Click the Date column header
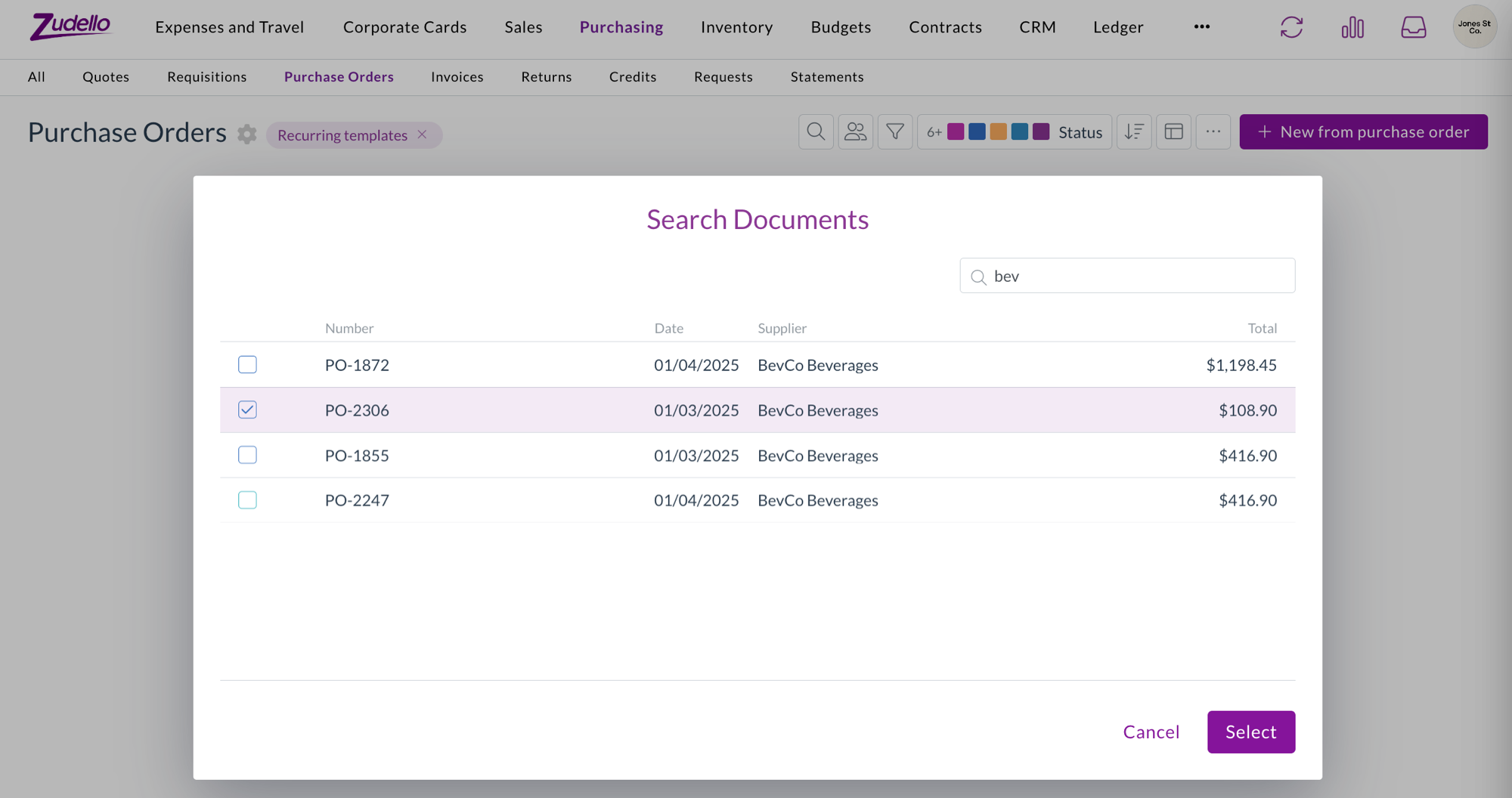This screenshot has width=1512, height=798. [x=669, y=328]
